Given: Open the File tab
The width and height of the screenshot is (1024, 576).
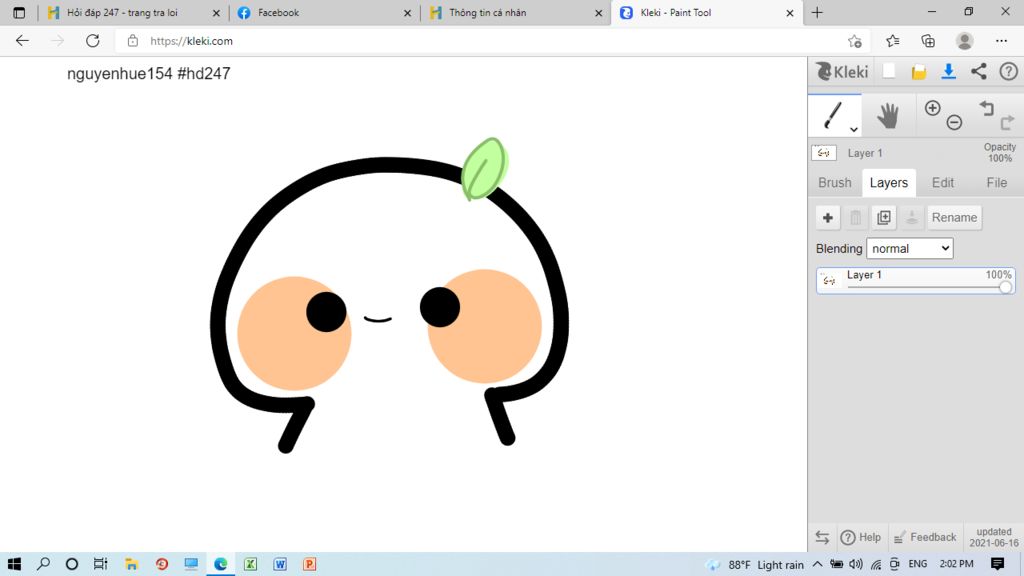Looking at the screenshot, I should click(x=997, y=183).
